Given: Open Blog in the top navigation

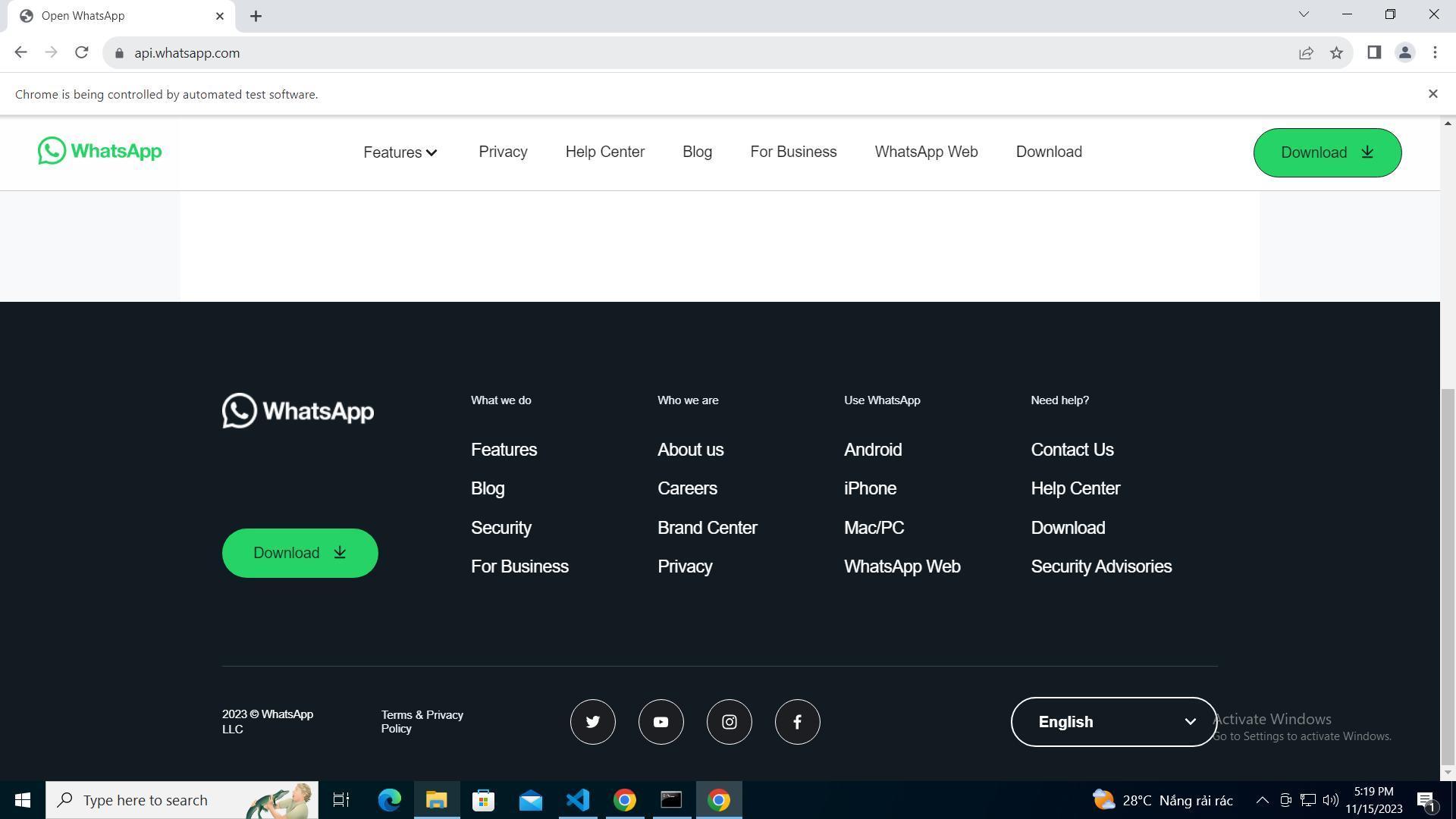Looking at the screenshot, I should [697, 152].
